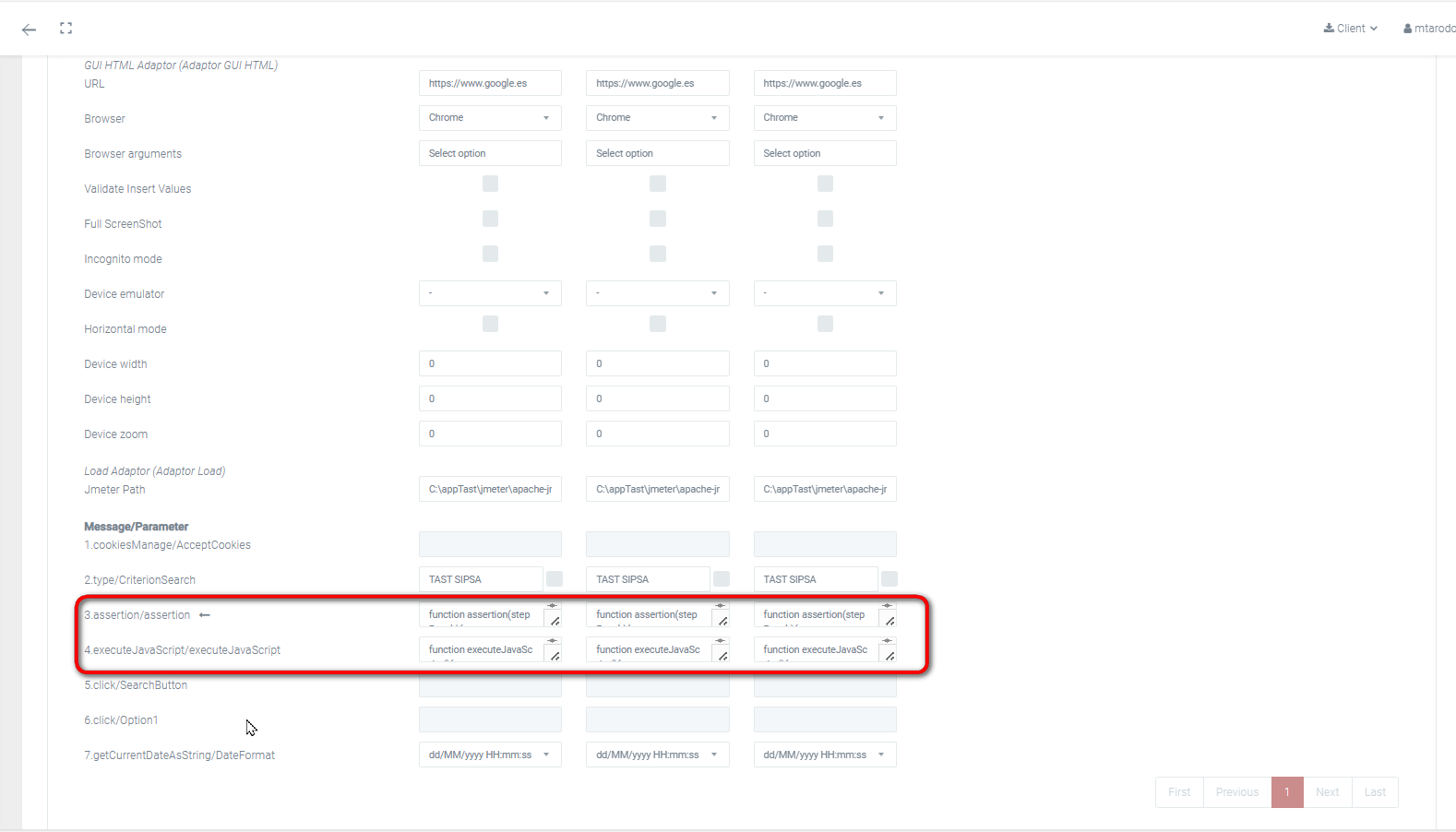Go to page 1 in pagination
The height and width of the screenshot is (832, 1456).
click(1286, 792)
